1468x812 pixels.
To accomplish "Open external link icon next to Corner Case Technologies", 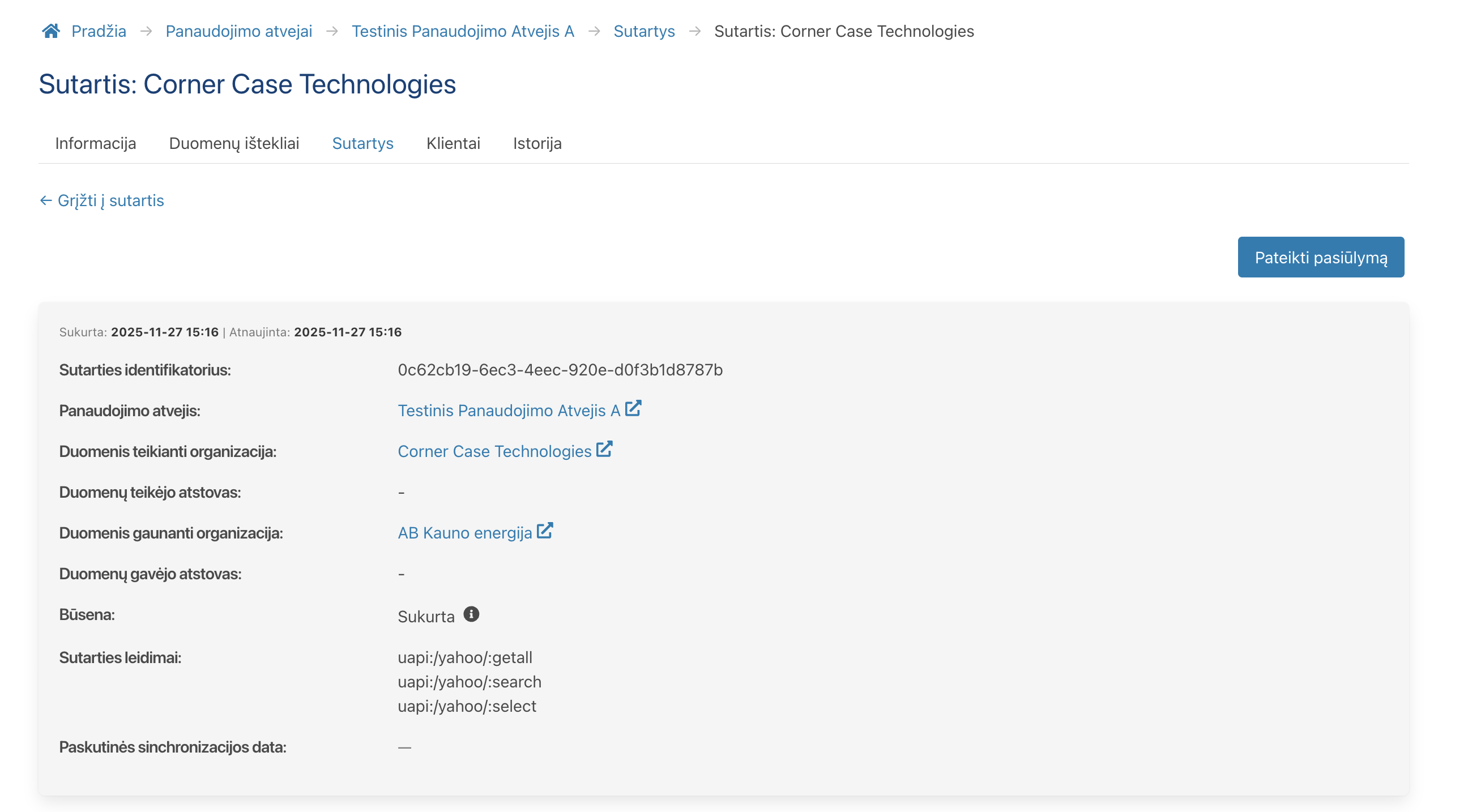I will [x=604, y=449].
